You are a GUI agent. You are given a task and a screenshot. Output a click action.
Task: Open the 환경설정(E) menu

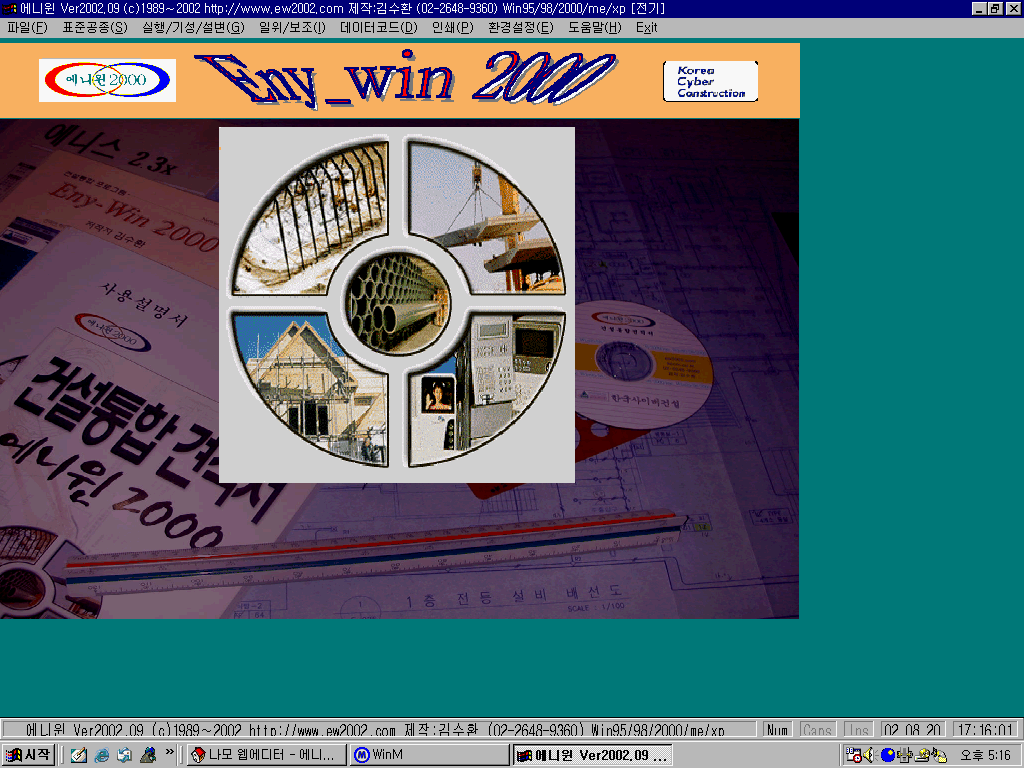(520, 27)
